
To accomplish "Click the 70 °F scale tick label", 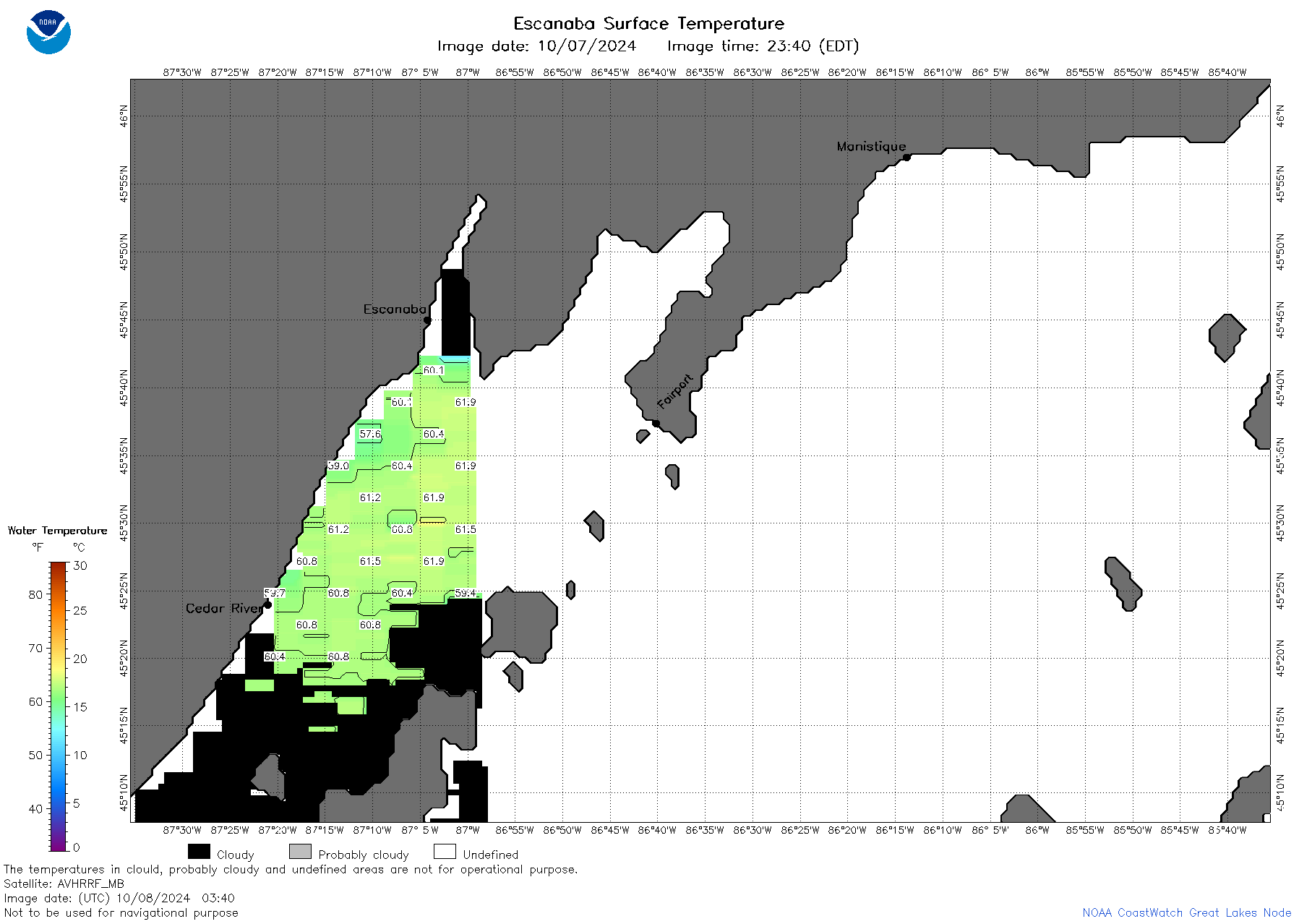I will click(35, 648).
